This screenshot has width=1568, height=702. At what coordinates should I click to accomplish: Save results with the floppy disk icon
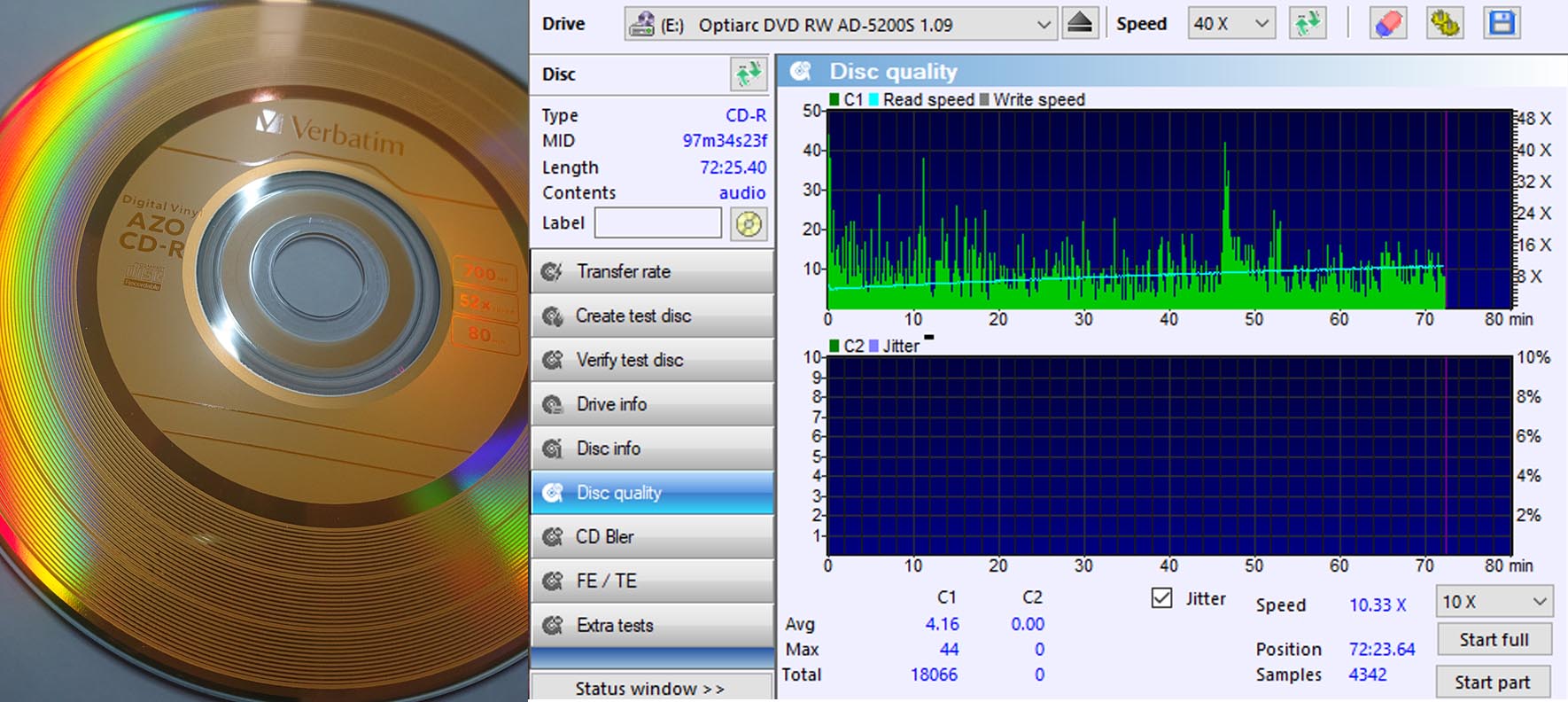point(1502,23)
